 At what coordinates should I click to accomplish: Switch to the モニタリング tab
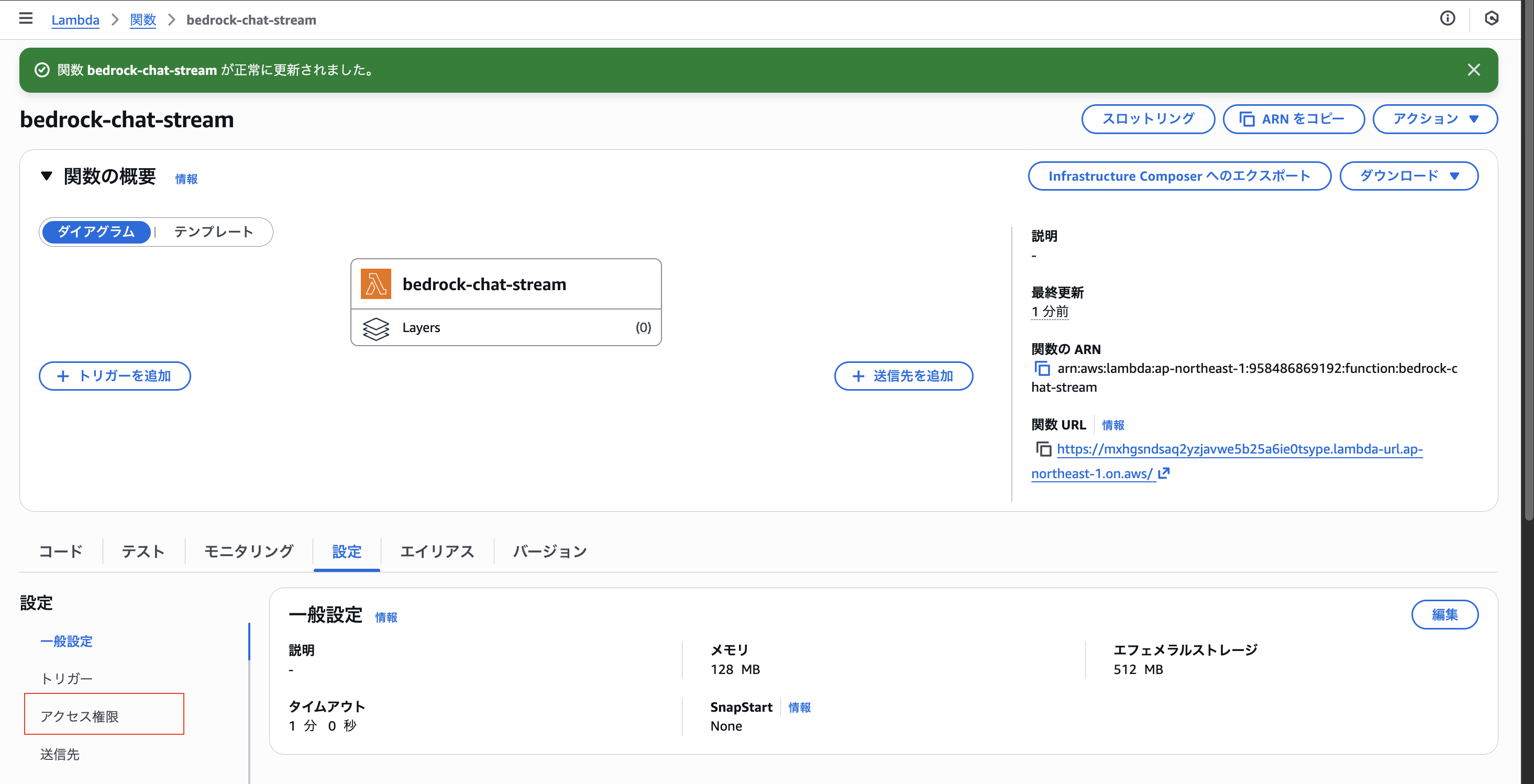coord(248,551)
